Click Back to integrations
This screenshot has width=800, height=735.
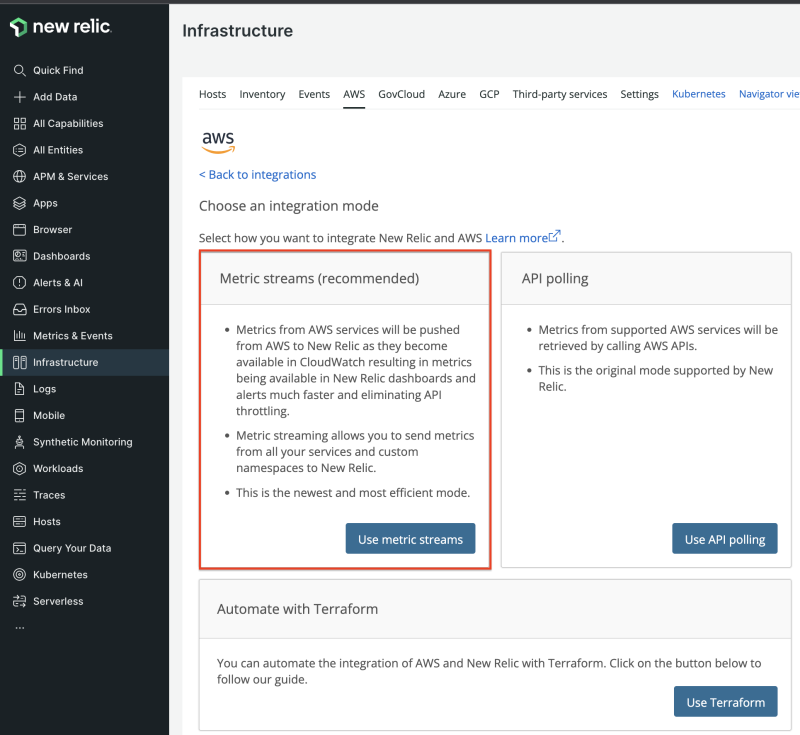[x=258, y=174]
